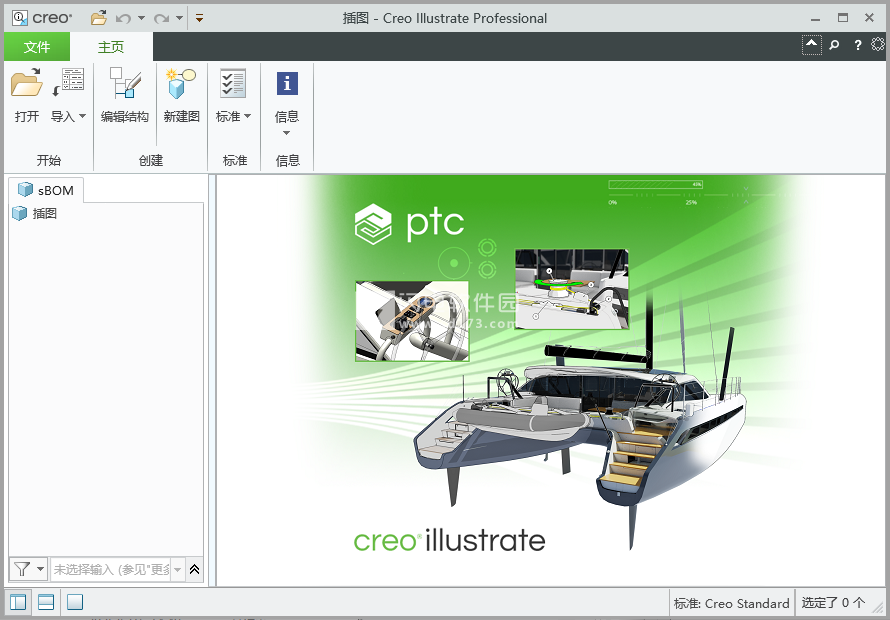Open 编辑结构 (Edit Structure) tool
Screen dimensions: 890x620
tap(125, 83)
